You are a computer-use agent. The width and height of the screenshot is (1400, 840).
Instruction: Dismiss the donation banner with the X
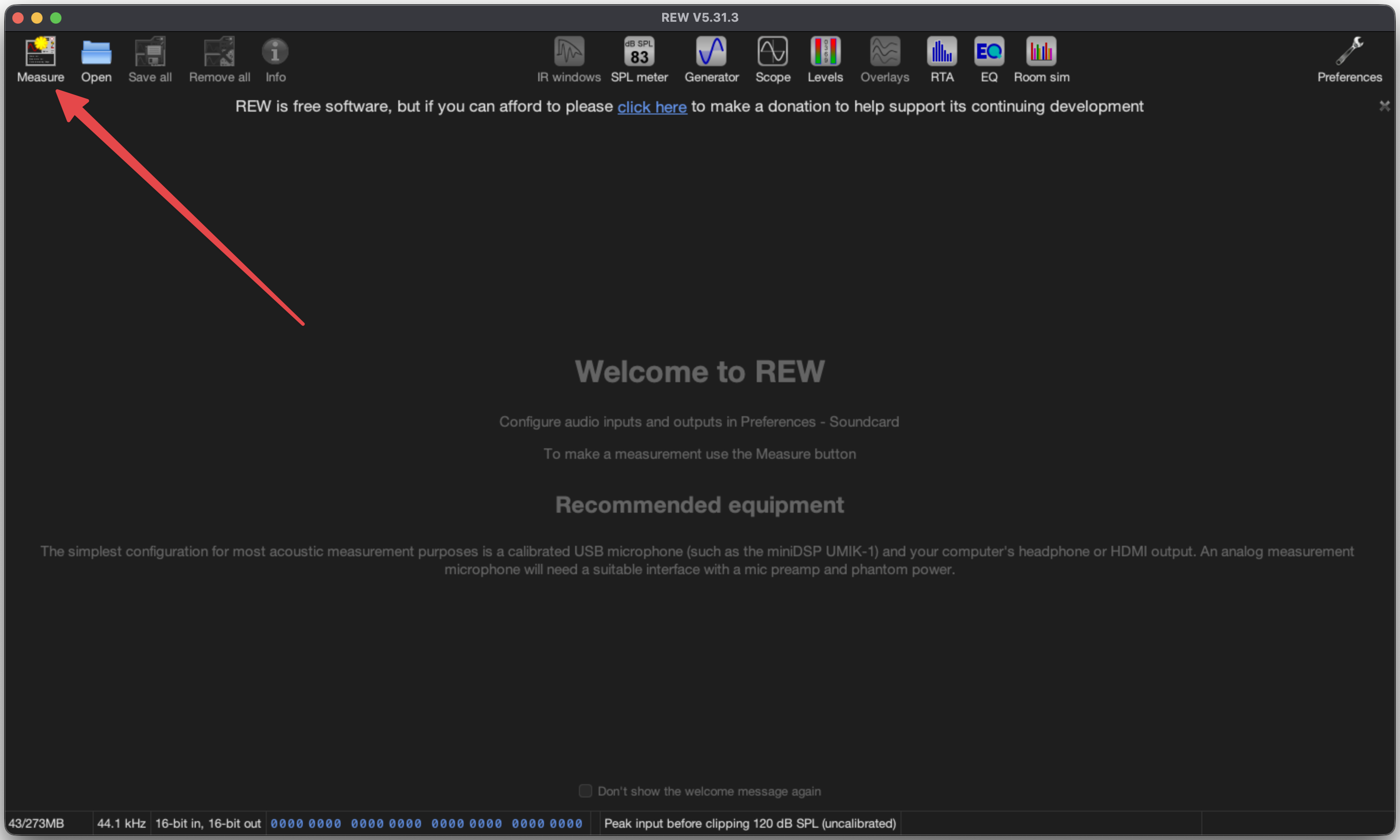pyautogui.click(x=1384, y=106)
